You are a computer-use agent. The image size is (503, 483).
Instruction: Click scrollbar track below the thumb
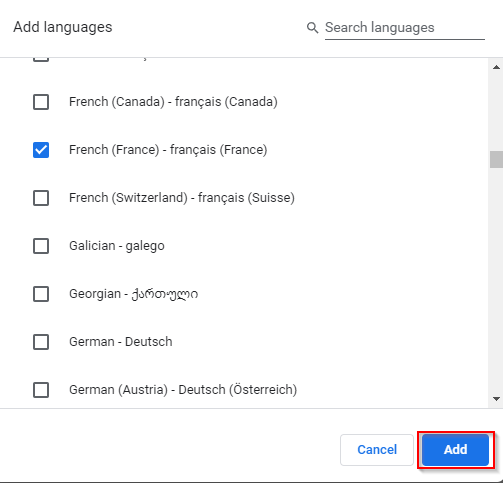(x=496, y=280)
